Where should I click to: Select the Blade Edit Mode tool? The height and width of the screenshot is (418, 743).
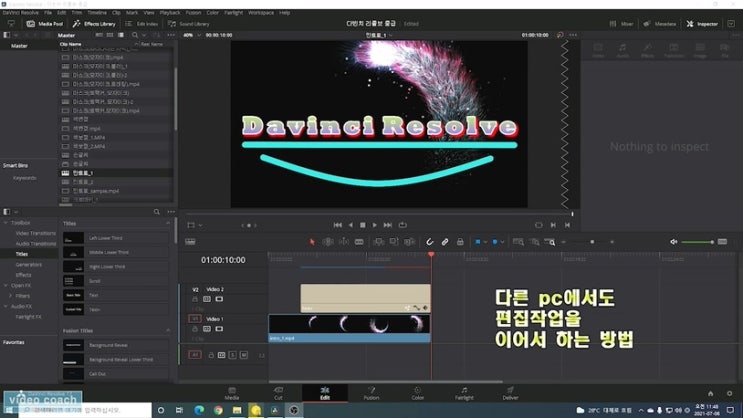click(359, 242)
